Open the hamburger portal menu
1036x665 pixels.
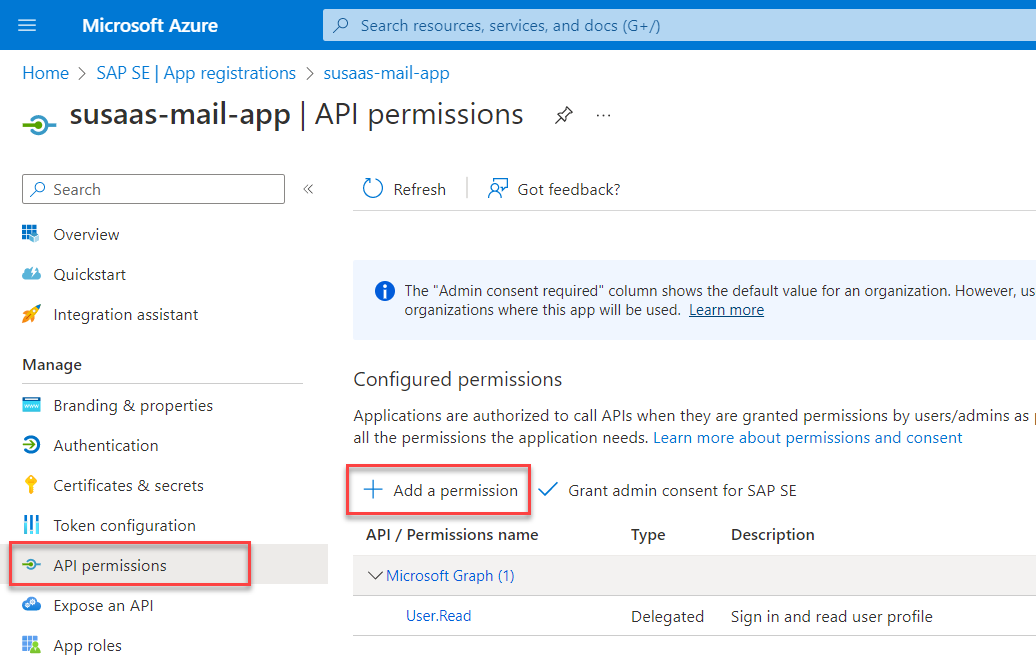click(26, 25)
